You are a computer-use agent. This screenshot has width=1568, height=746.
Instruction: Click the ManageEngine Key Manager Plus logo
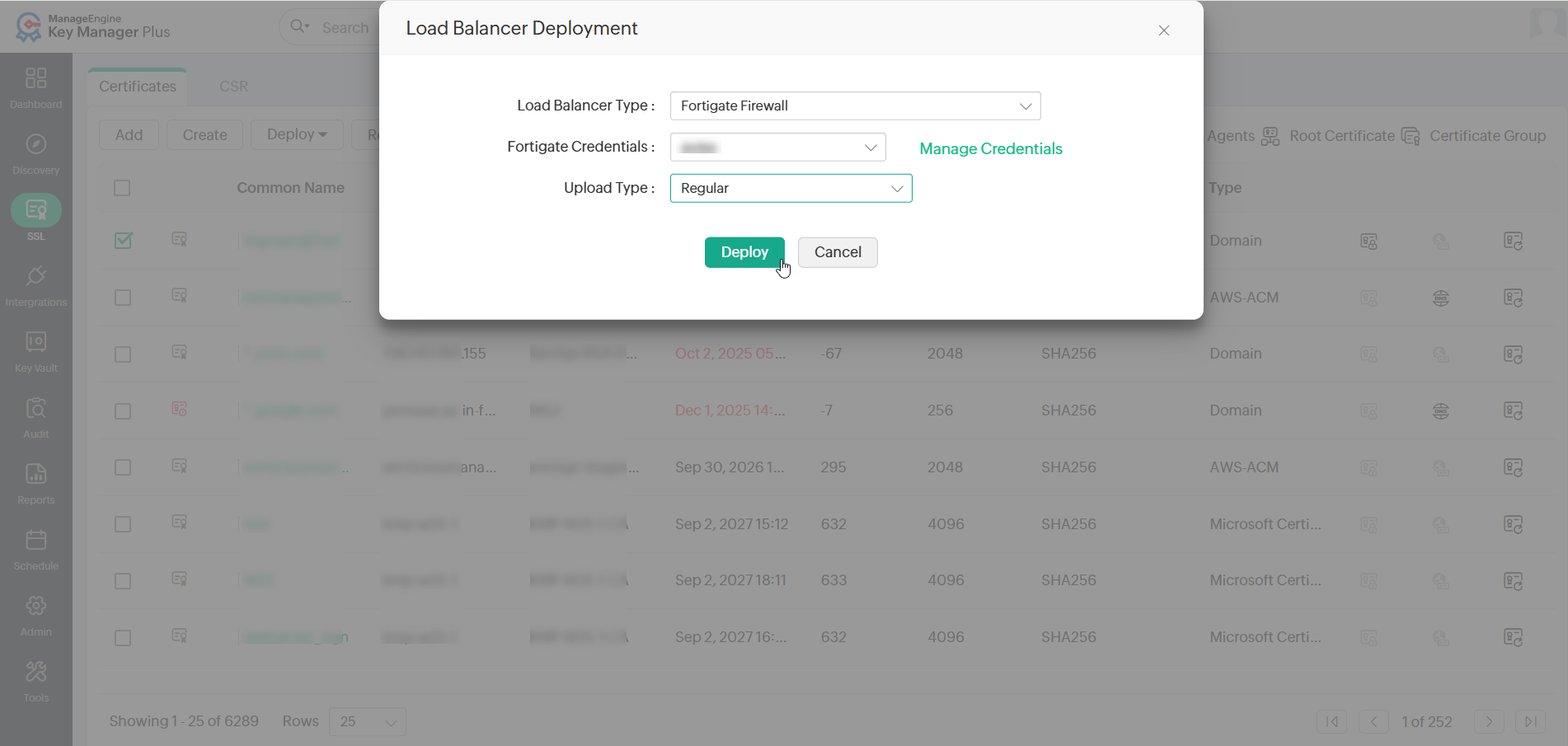[92, 26]
